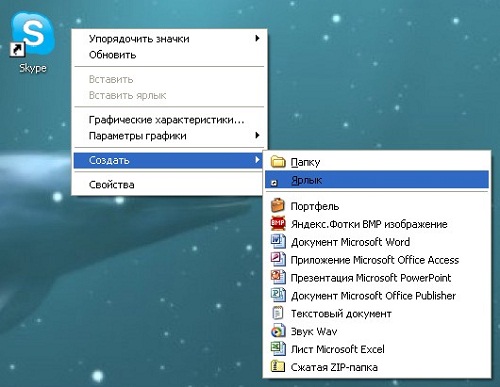
Task: Click the BMP icon for Яндекс.Фотки
Action: 278,224
